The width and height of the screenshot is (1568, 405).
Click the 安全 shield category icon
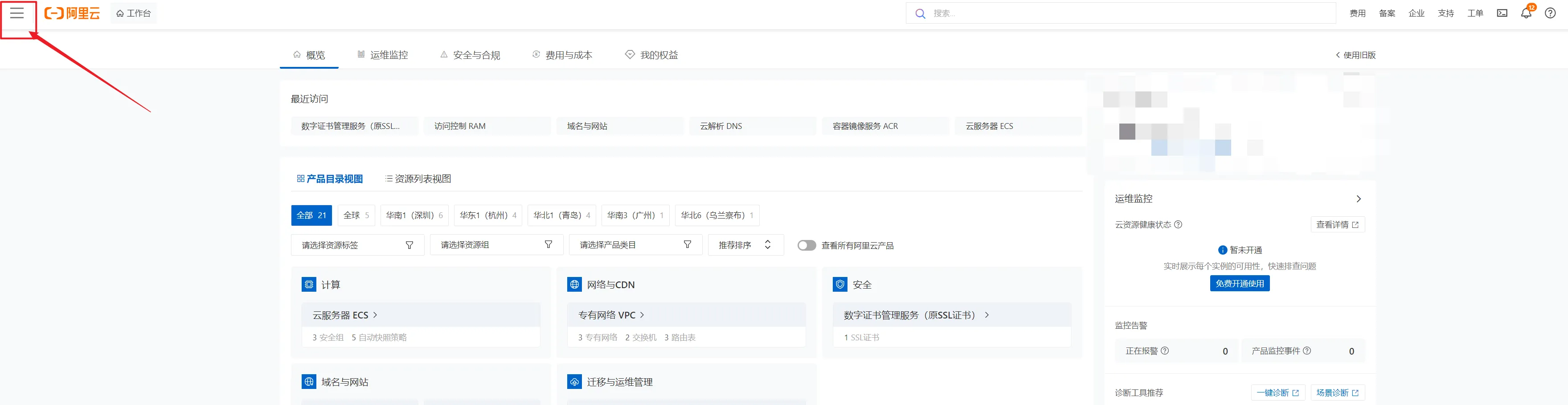pyautogui.click(x=839, y=285)
